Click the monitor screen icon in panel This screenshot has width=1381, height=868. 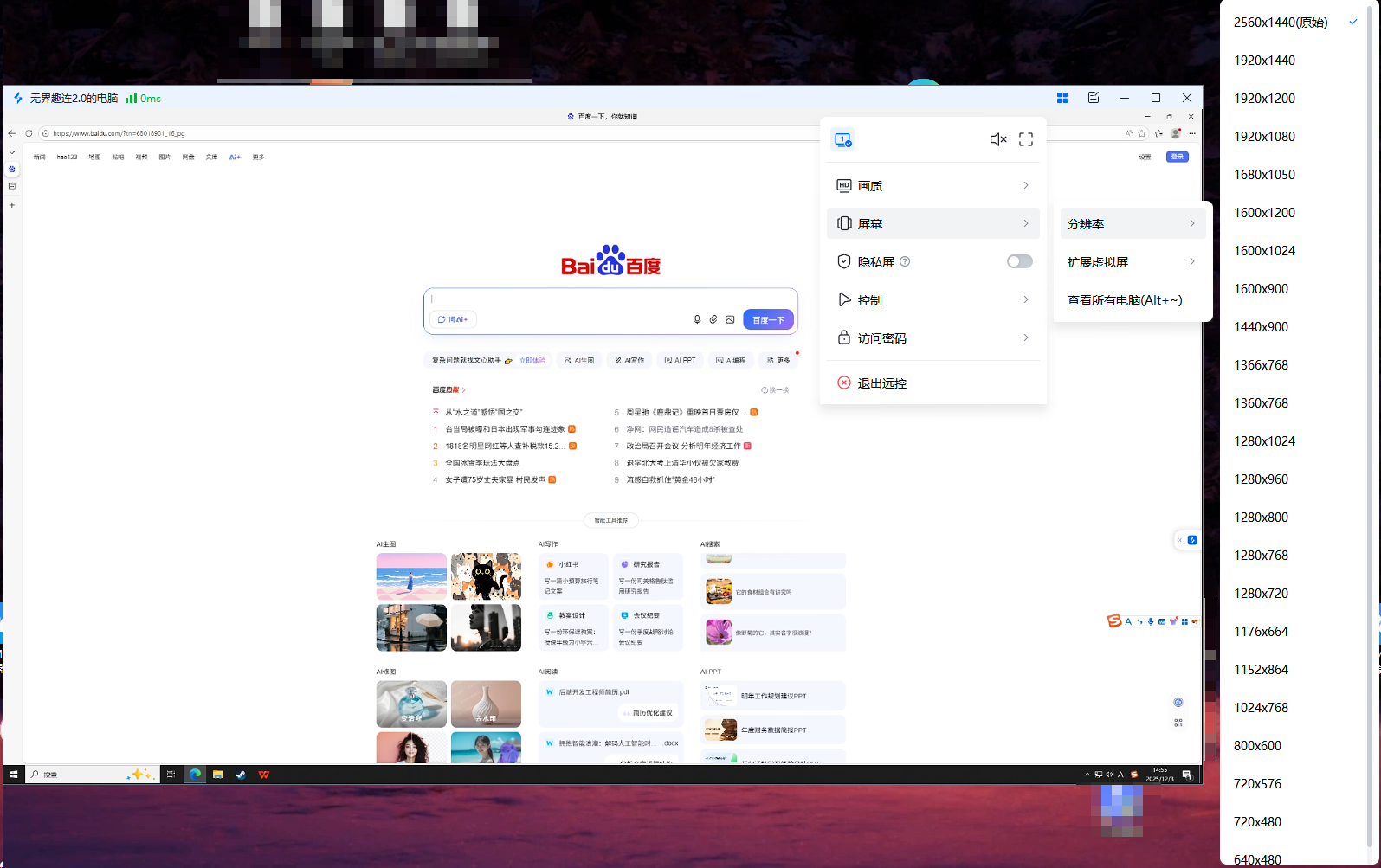pyautogui.click(x=843, y=139)
